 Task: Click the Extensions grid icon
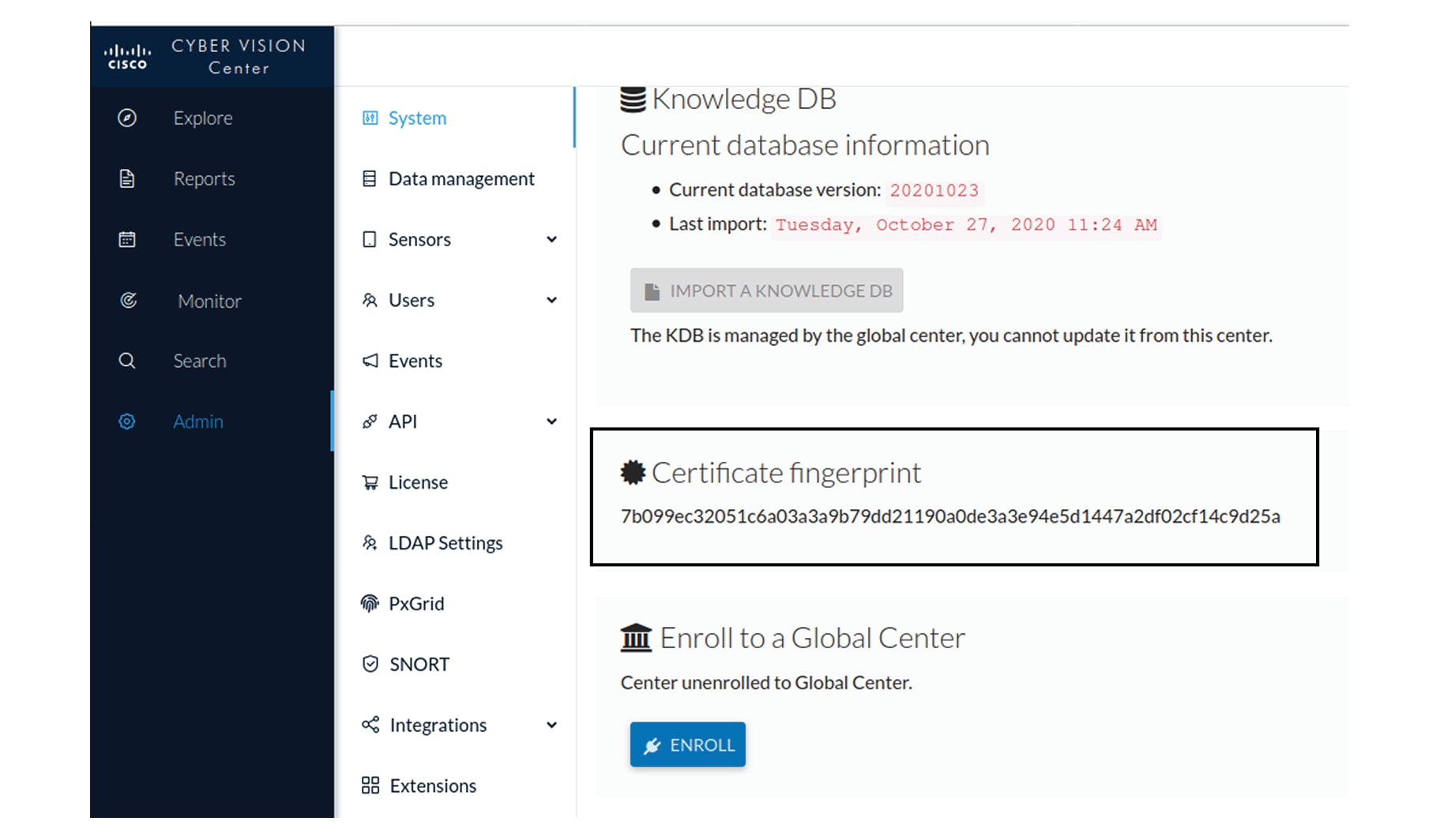click(x=370, y=786)
